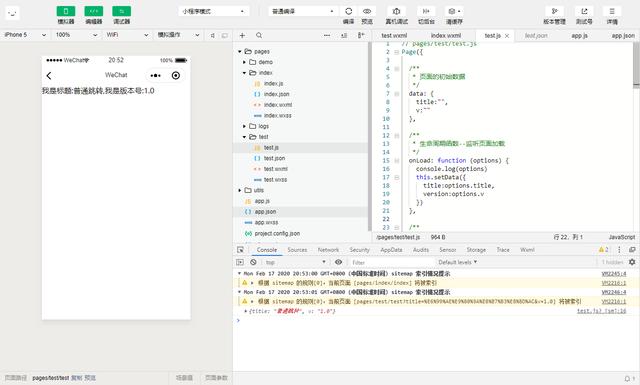Collapse the pages folder
Screen dimensions: 640x385
[240, 51]
